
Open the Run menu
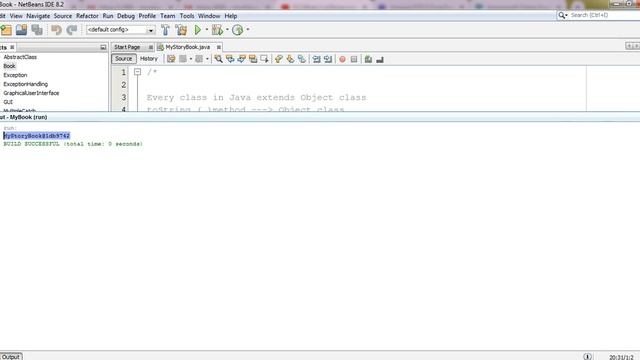108,16
